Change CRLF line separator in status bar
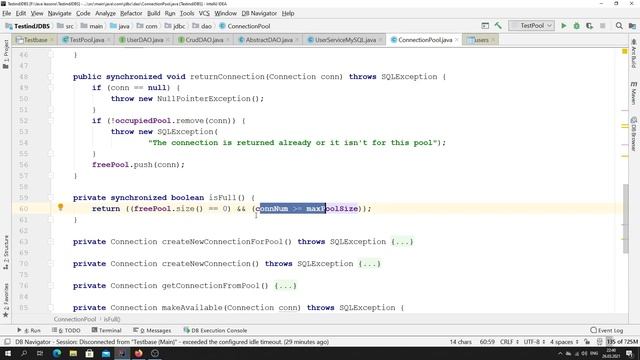 pos(509,342)
